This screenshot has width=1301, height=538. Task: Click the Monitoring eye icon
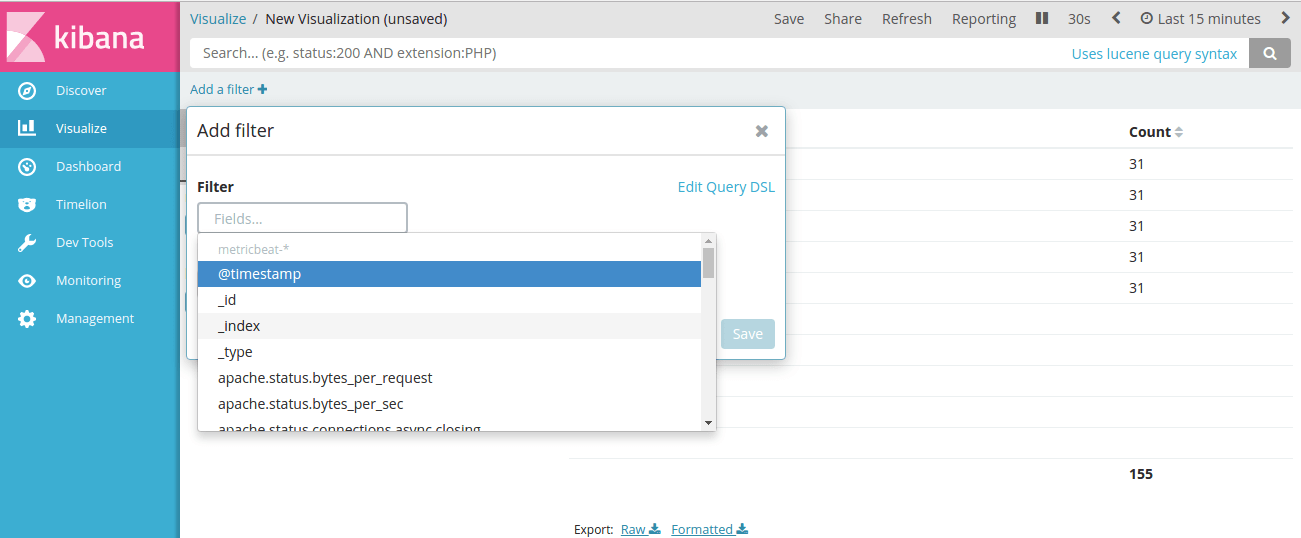tap(27, 281)
